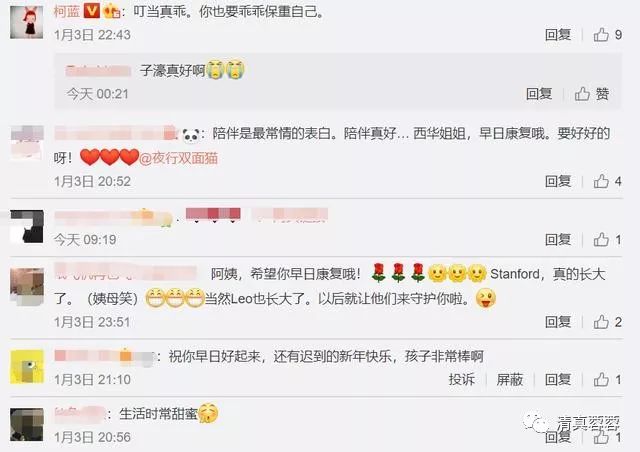Like the 1月3日 20:52 comment
The image size is (640, 452).
pyautogui.click(x=608, y=181)
